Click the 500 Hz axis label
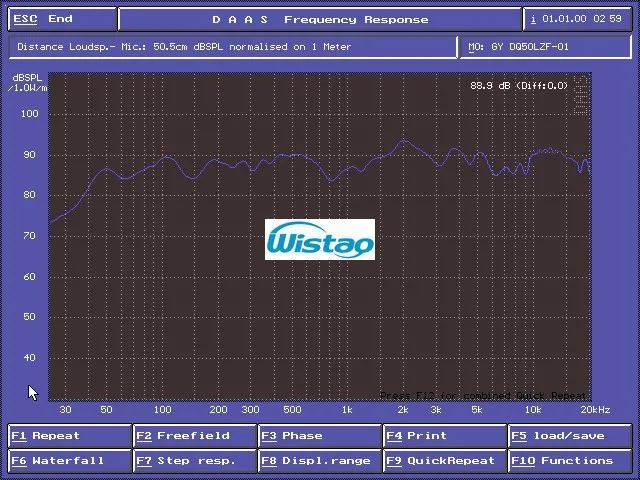The image size is (640, 480). 292,410
